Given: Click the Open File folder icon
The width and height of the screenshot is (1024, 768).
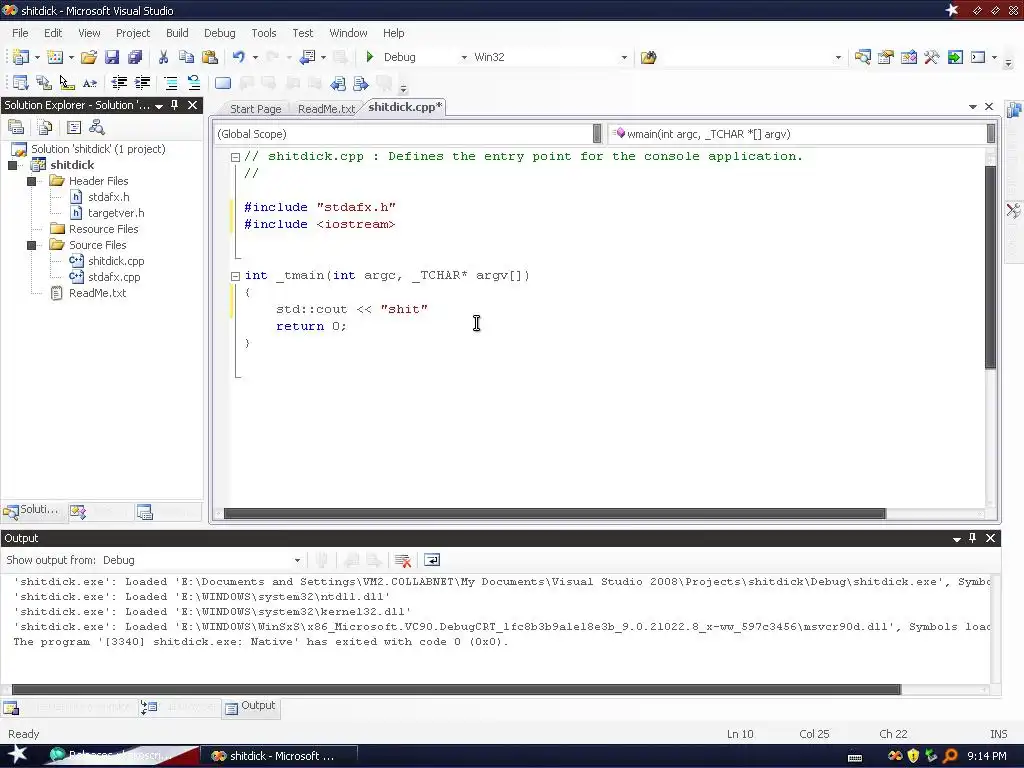Looking at the screenshot, I should (89, 57).
